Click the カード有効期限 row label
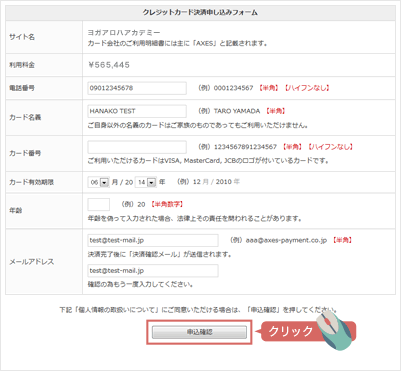401x371 pixels. (31, 182)
